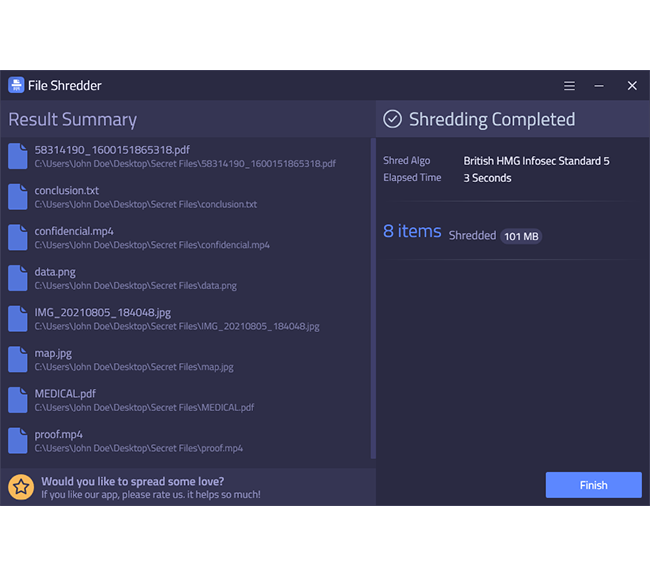Screen dimensions: 650x575
Task: Click the star rating icon
Action: (x=21, y=487)
